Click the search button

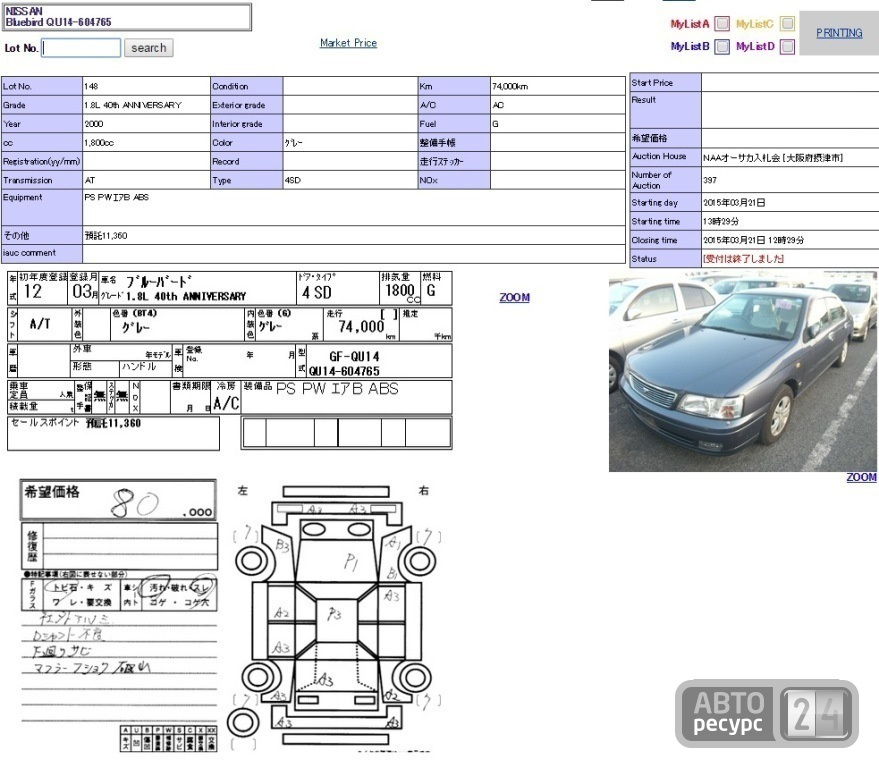(149, 48)
